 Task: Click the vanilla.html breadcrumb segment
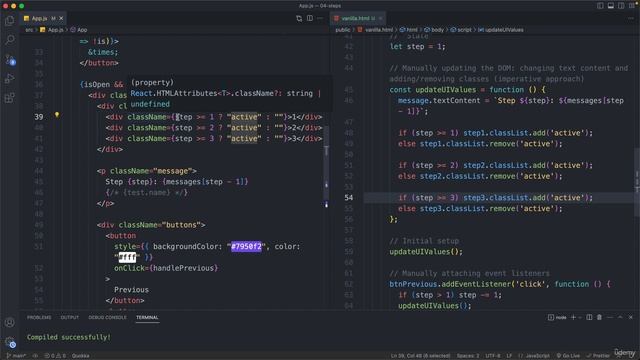[x=376, y=30]
